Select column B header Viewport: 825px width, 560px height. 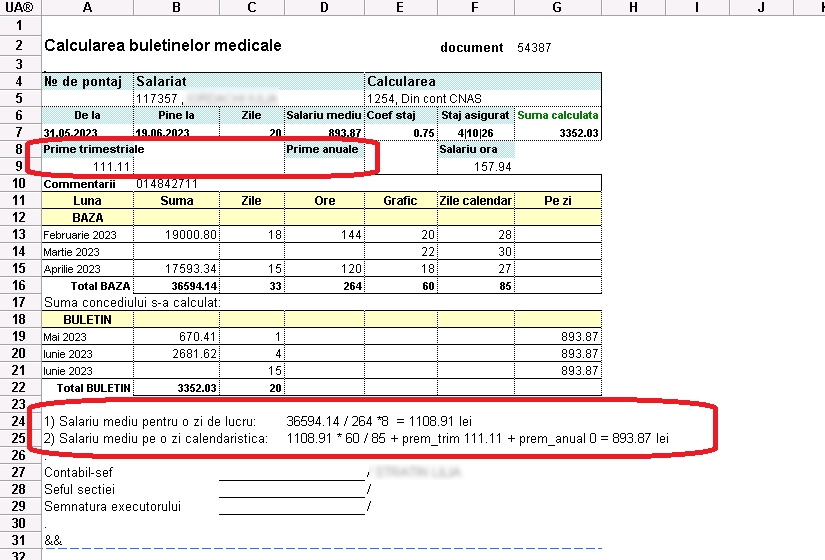176,7
